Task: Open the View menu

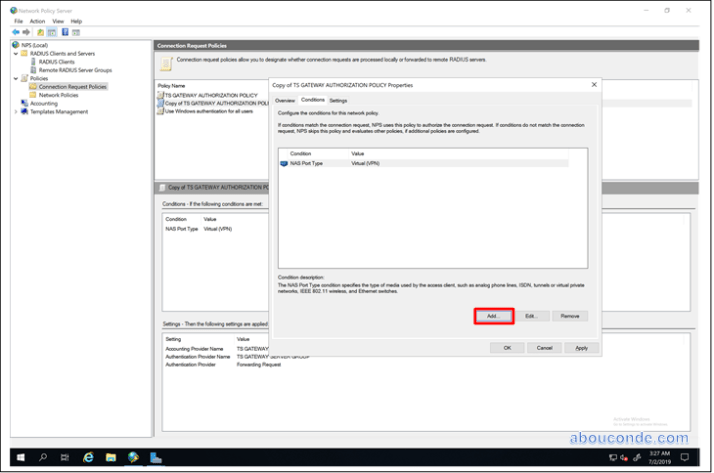Action: (x=56, y=20)
